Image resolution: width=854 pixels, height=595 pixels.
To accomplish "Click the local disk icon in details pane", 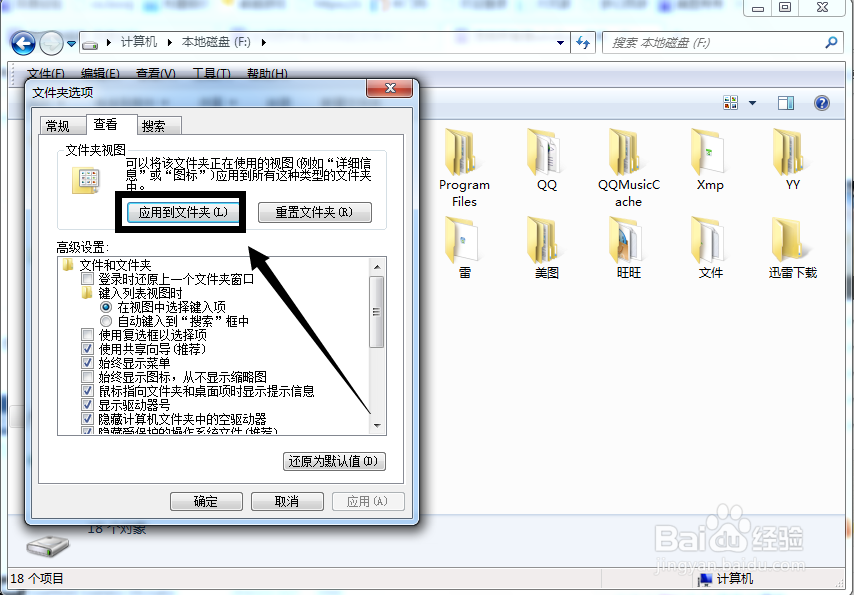I will coord(48,545).
